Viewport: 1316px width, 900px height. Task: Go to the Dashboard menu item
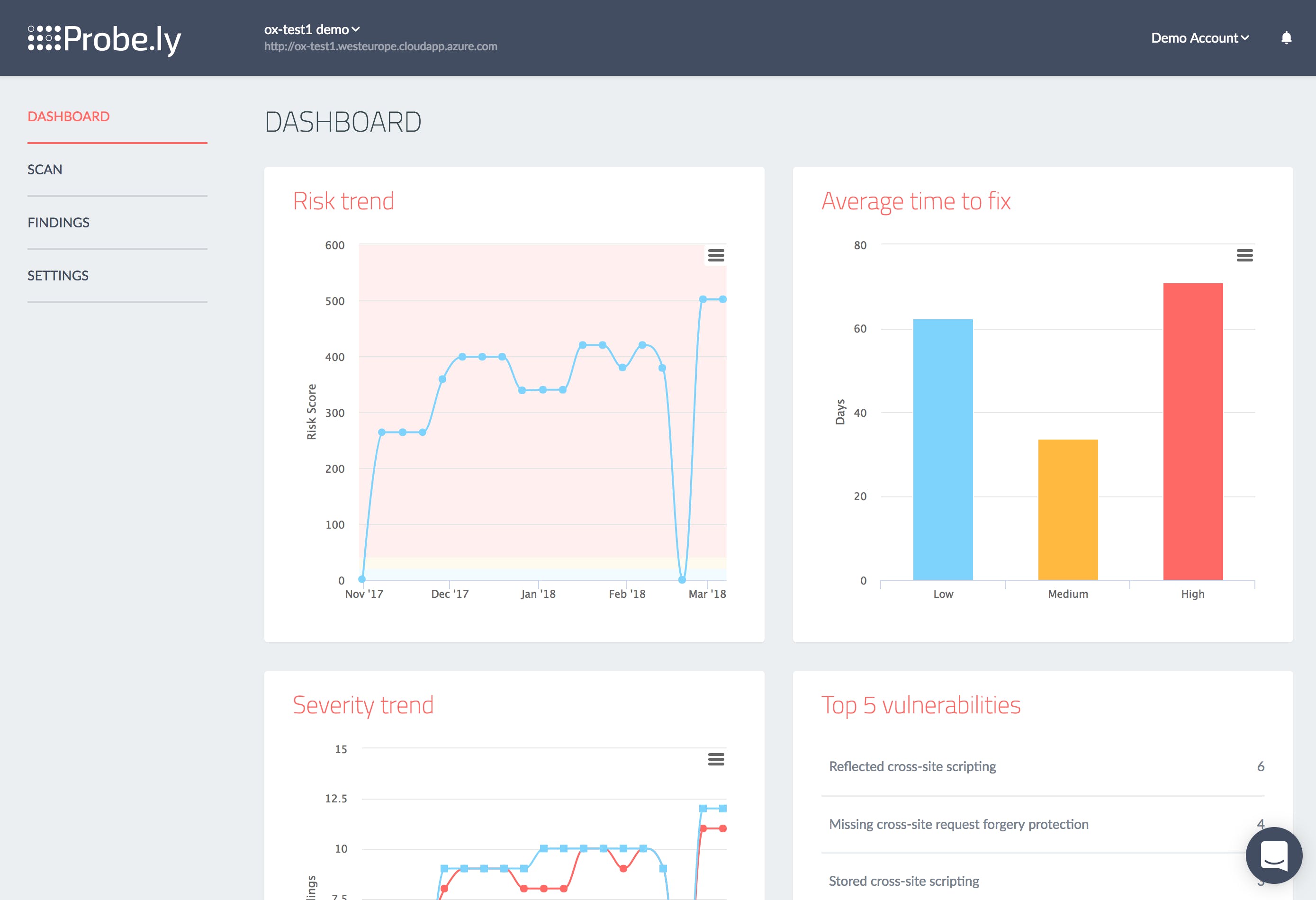(69, 117)
